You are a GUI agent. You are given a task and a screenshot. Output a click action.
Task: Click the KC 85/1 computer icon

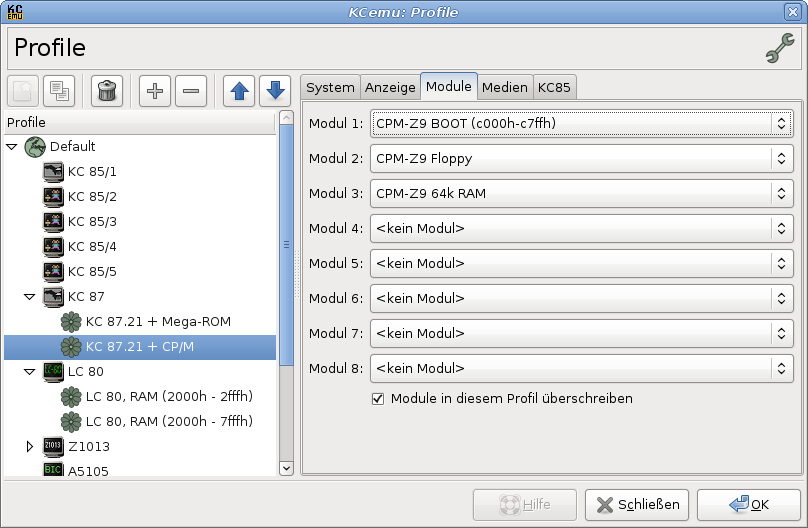click(x=53, y=172)
